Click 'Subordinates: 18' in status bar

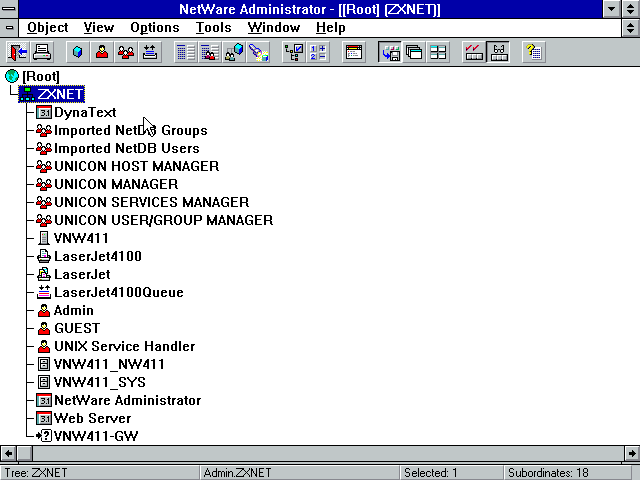(x=548, y=473)
